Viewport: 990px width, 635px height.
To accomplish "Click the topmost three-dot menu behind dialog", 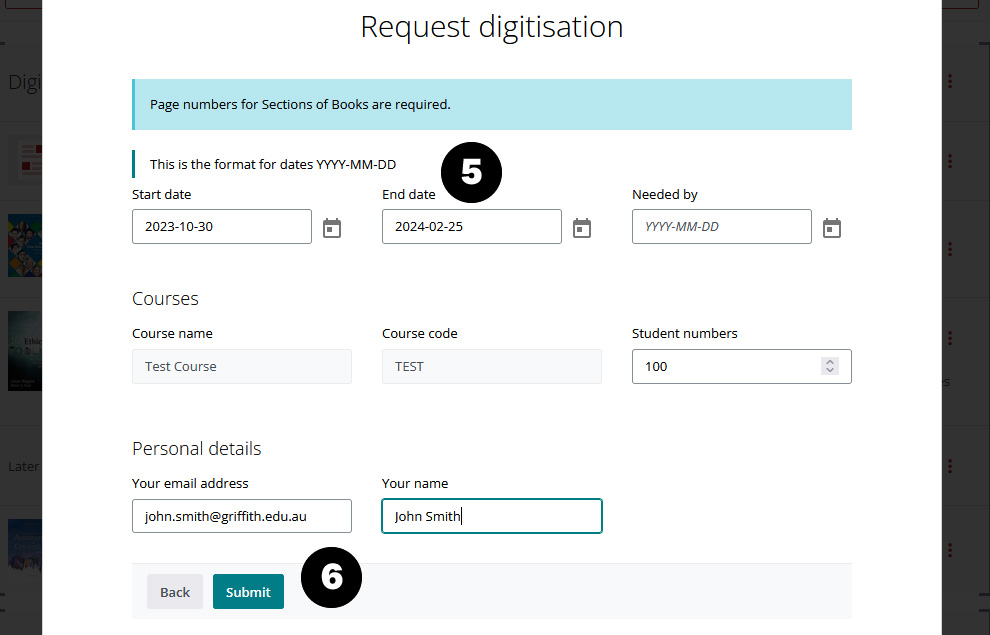I will point(949,81).
